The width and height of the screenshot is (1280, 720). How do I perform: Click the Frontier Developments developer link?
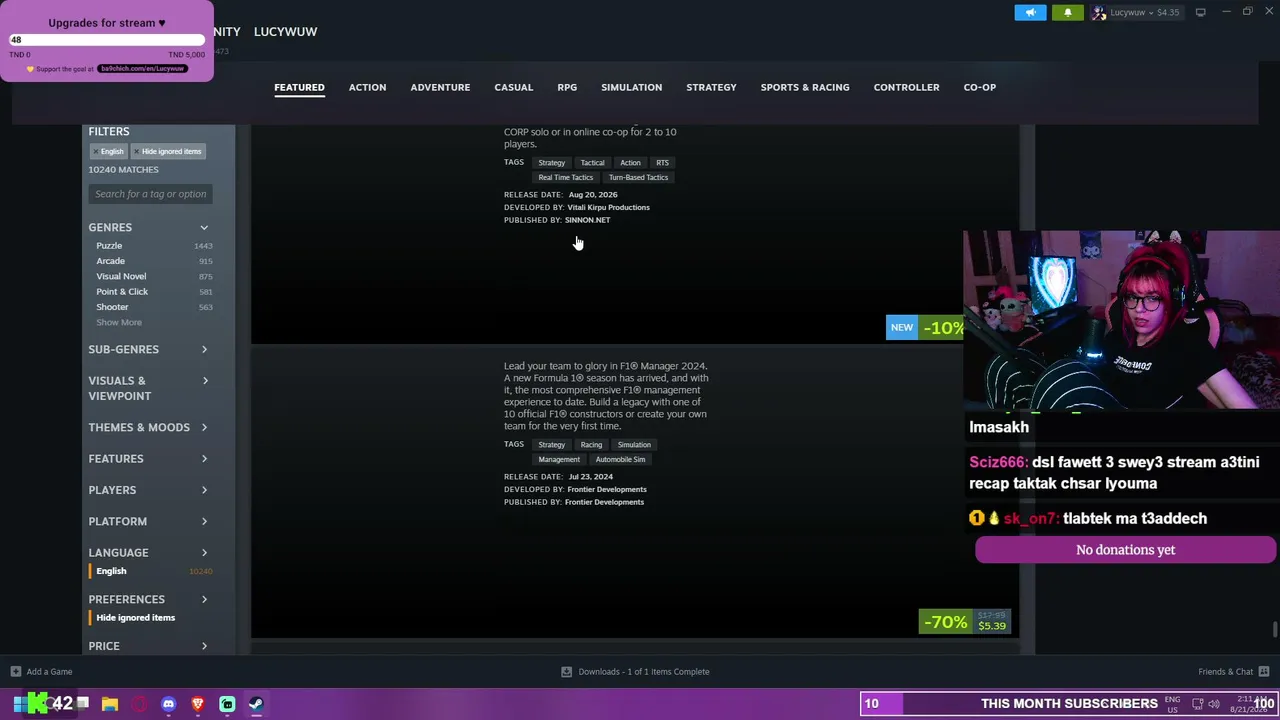coord(607,489)
